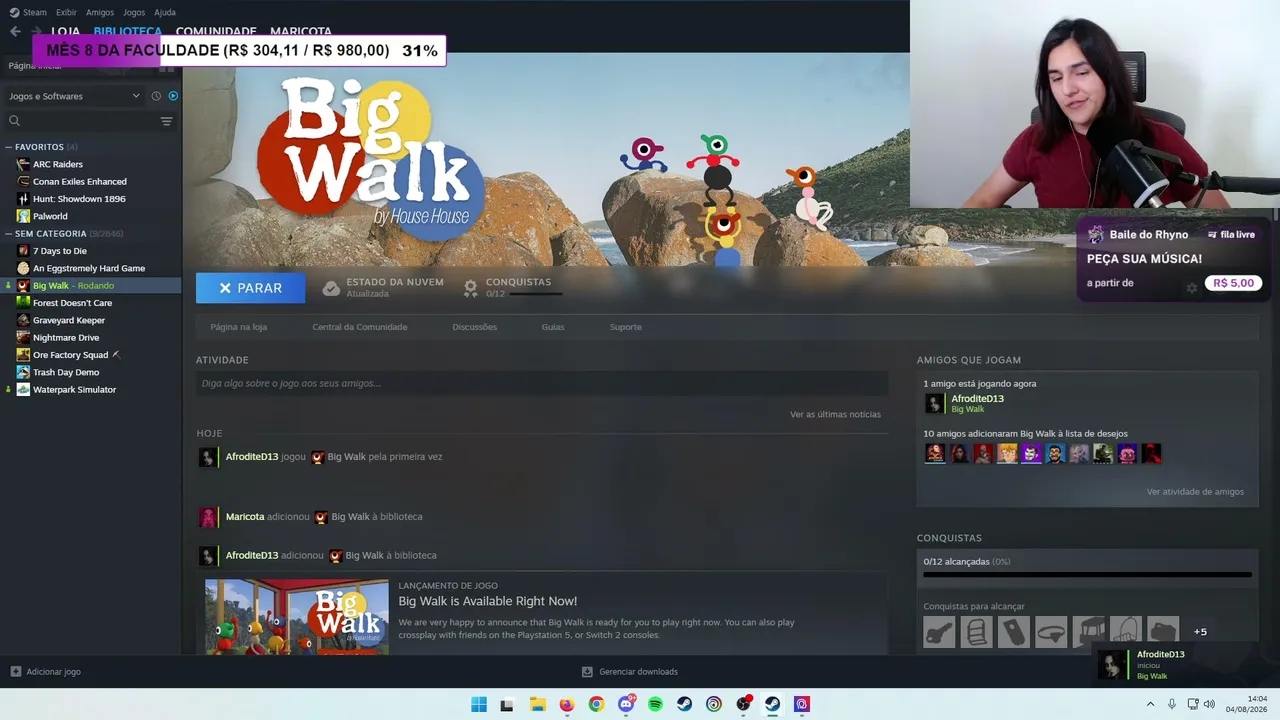This screenshot has width=1280, height=720.
Task: Click the Steam forward navigation arrow
Action: point(37,31)
